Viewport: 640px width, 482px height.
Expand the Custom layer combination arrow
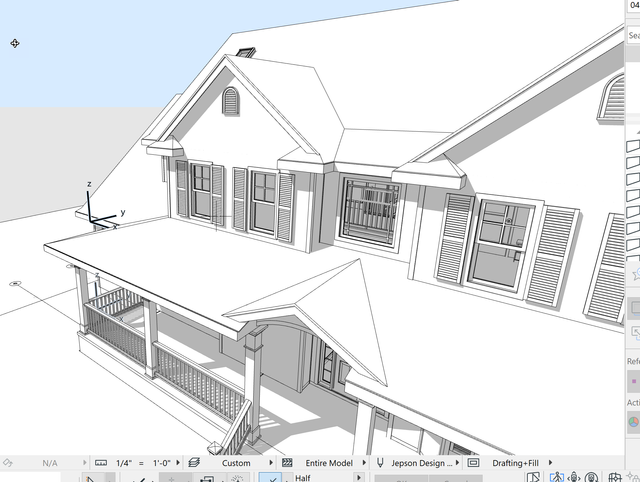pos(271,463)
